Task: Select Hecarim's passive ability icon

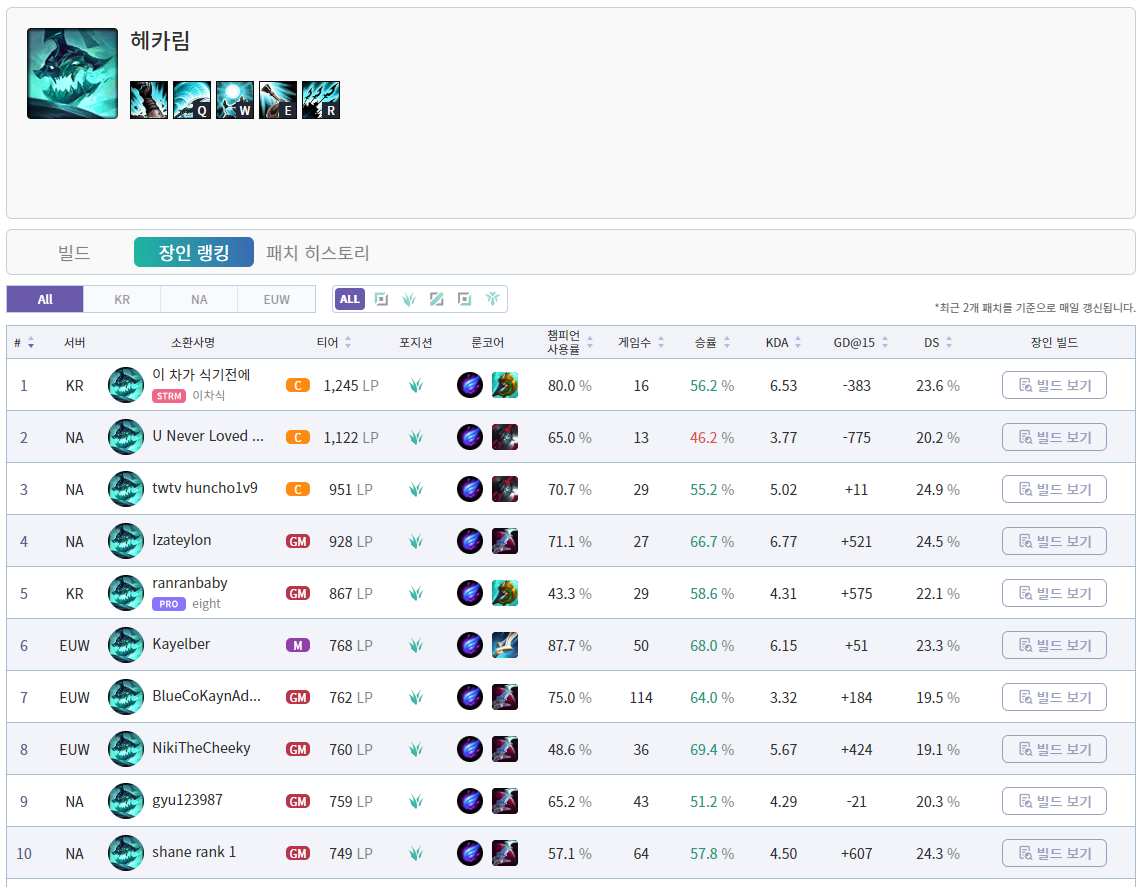Action: click(149, 100)
